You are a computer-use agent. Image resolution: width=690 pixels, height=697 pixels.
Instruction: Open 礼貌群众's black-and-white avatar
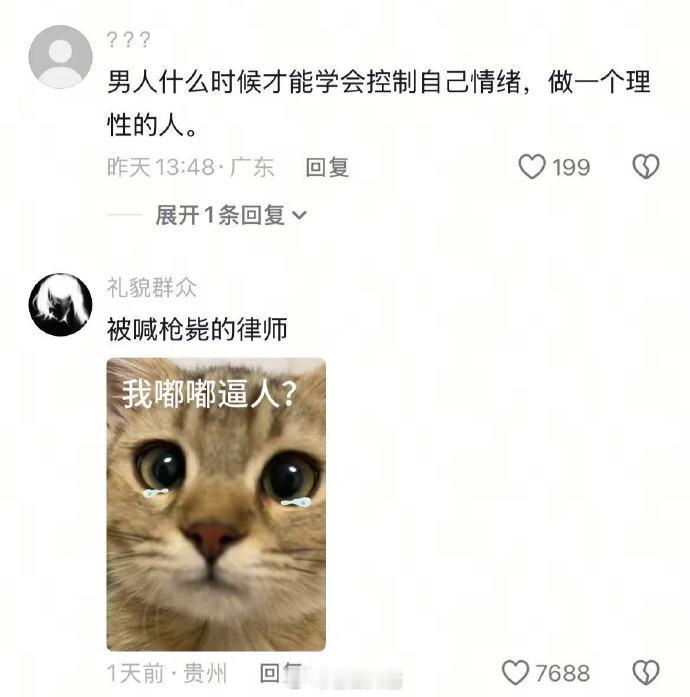click(x=60, y=304)
